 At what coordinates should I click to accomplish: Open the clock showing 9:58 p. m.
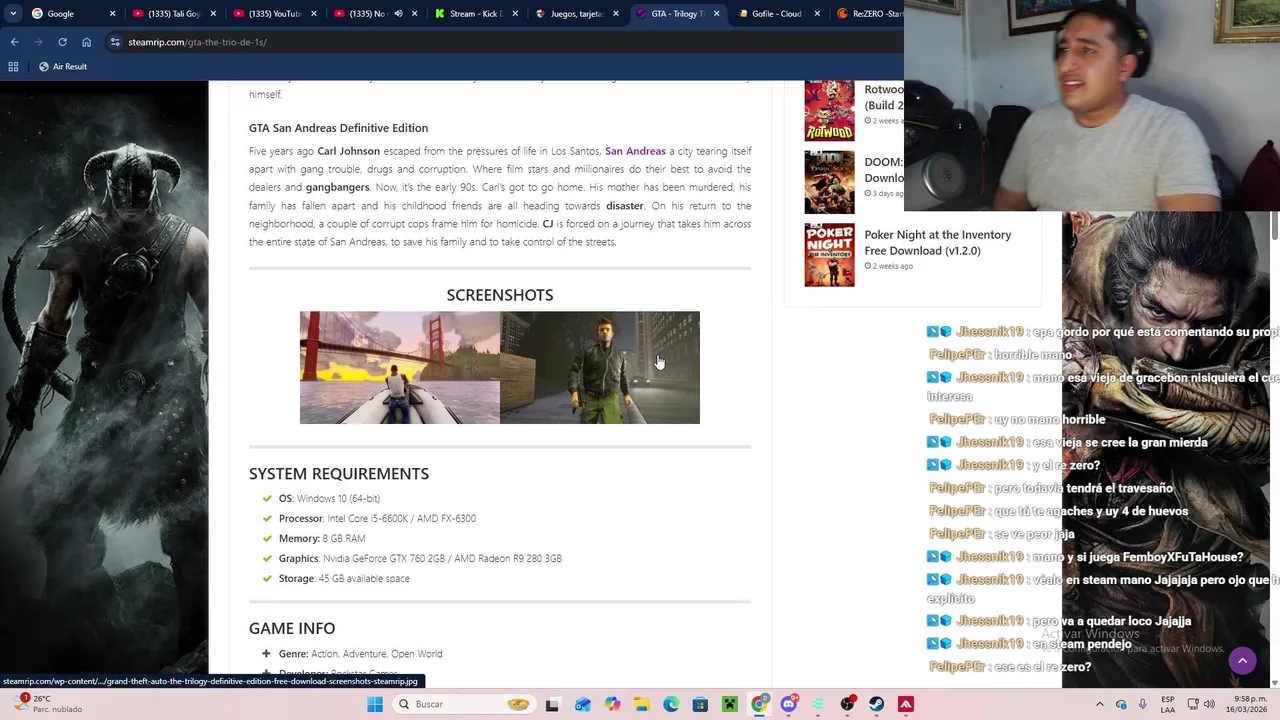click(1246, 704)
